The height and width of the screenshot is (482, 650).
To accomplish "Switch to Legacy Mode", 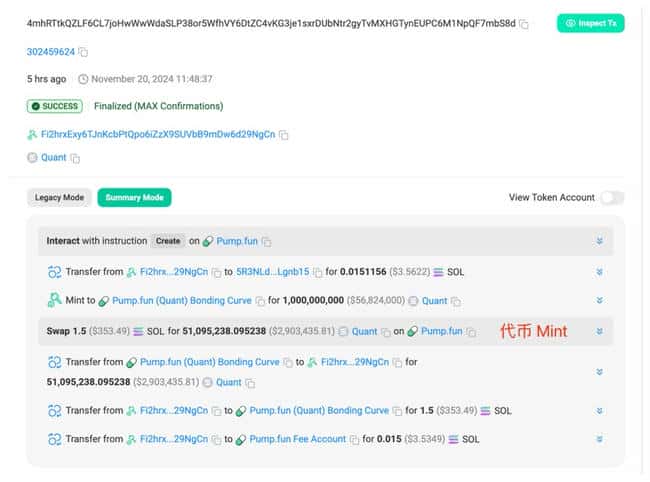I will [60, 198].
